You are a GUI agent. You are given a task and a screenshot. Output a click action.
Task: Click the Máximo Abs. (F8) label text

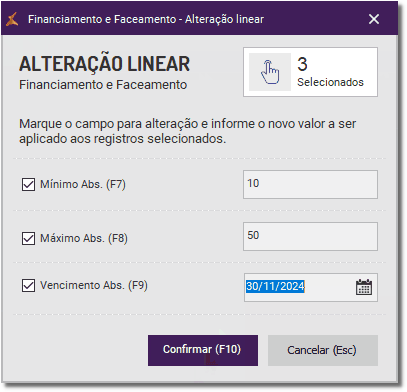[x=84, y=238]
